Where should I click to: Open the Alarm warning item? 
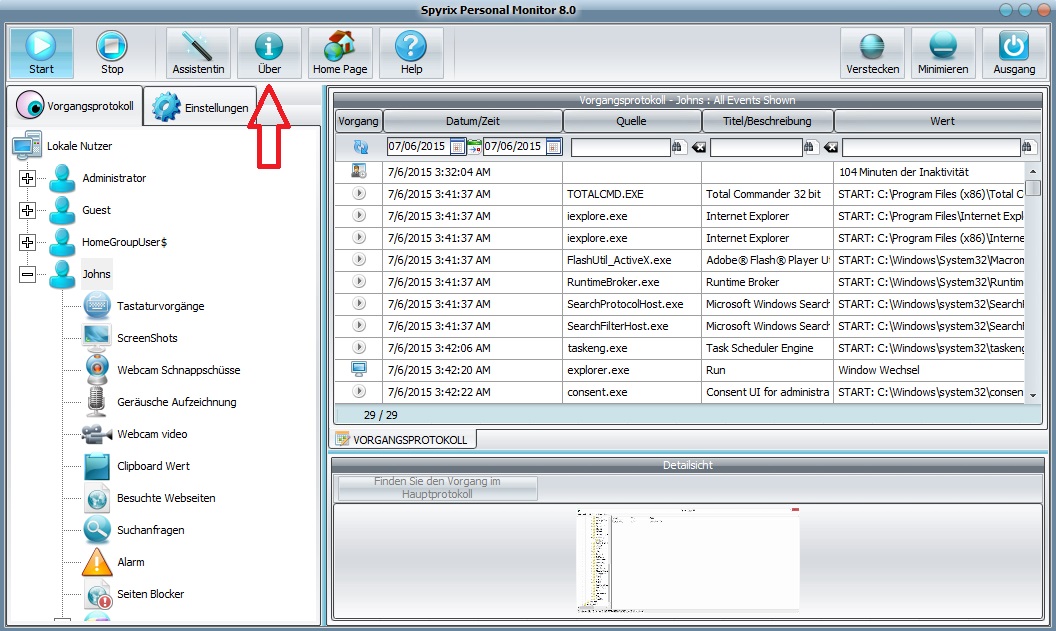[131, 562]
